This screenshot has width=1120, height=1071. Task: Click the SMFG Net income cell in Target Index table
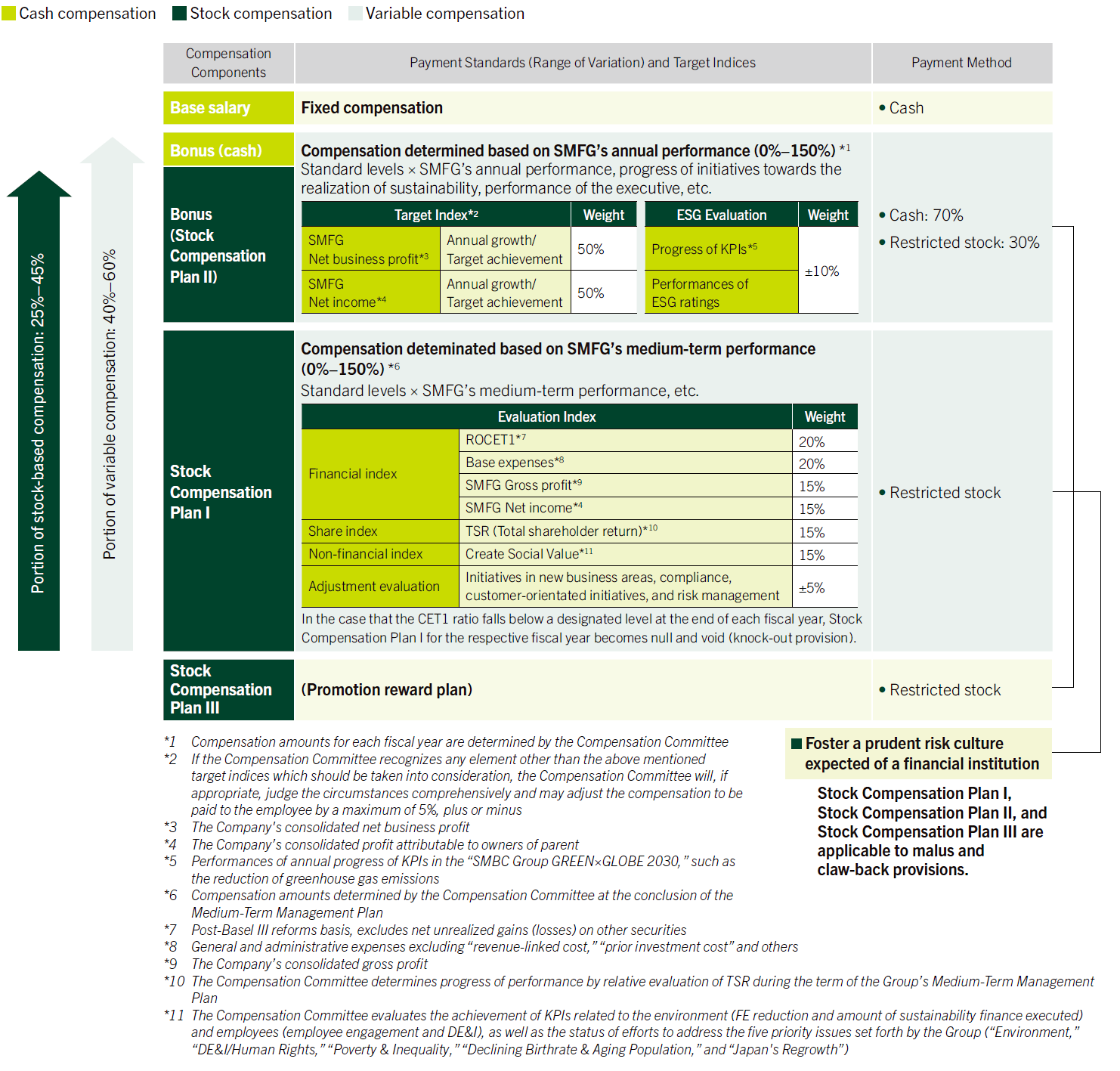tap(370, 293)
